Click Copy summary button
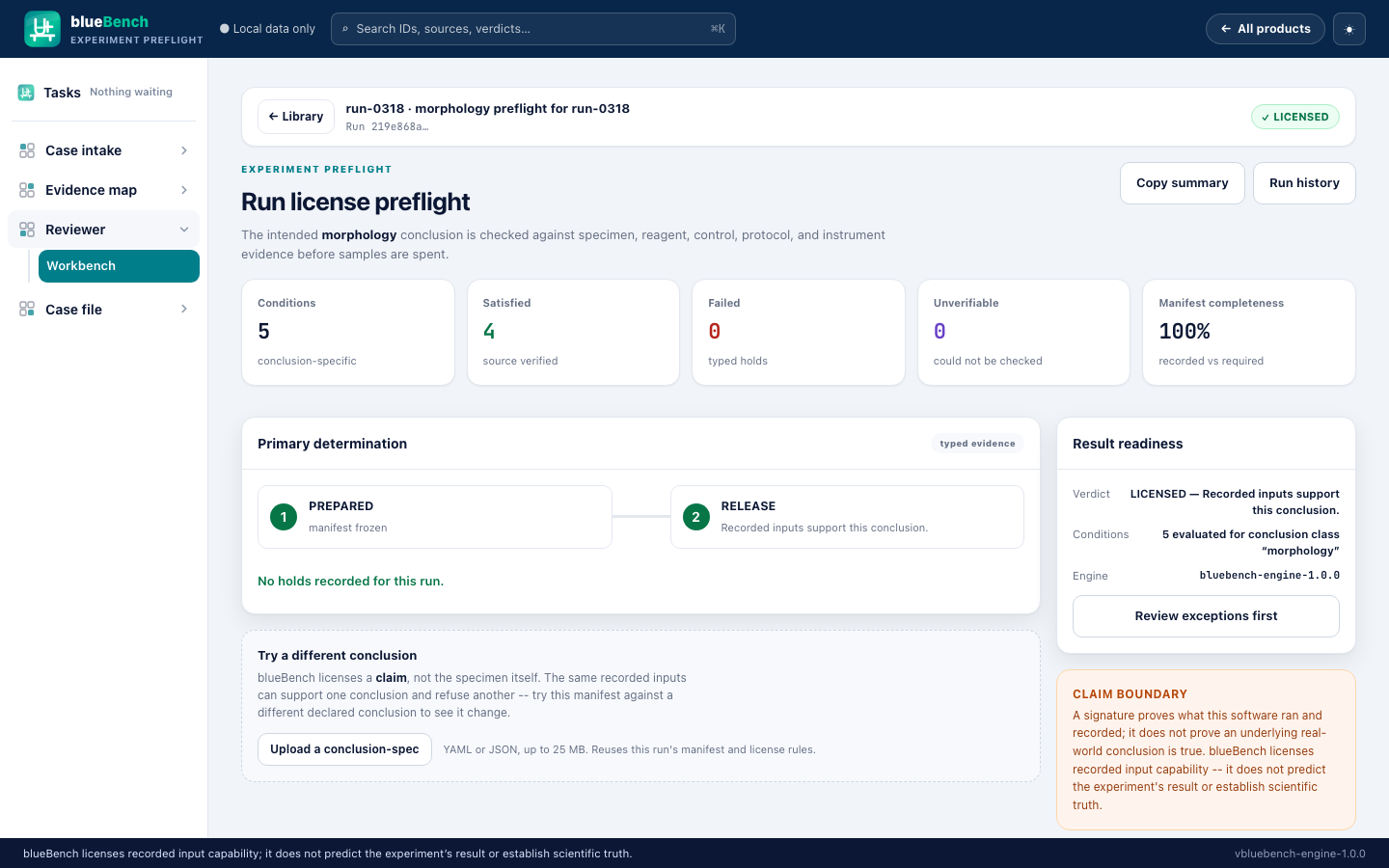This screenshot has width=1389, height=868. pos(1183,183)
